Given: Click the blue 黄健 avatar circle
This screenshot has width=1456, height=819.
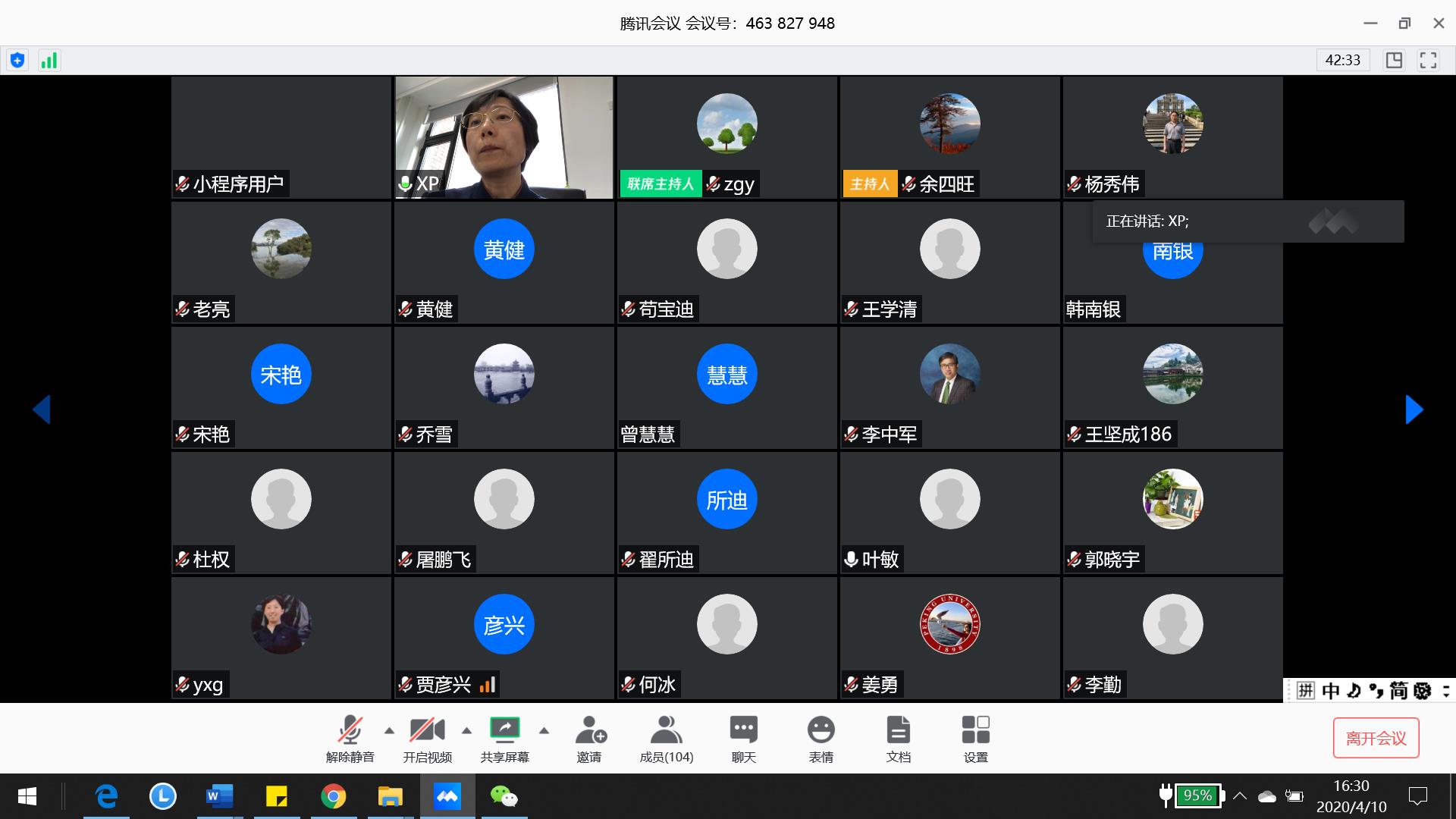Looking at the screenshot, I should tap(504, 249).
